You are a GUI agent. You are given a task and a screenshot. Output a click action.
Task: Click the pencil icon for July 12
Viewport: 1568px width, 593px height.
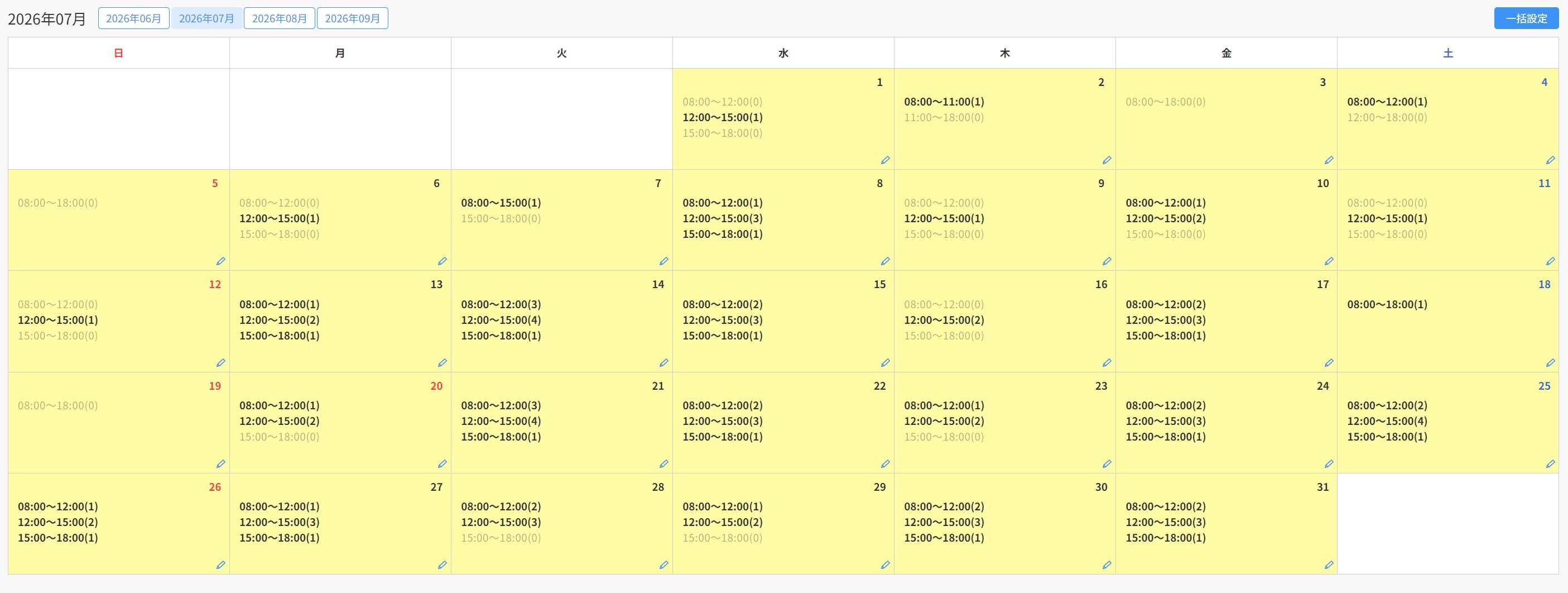click(220, 363)
